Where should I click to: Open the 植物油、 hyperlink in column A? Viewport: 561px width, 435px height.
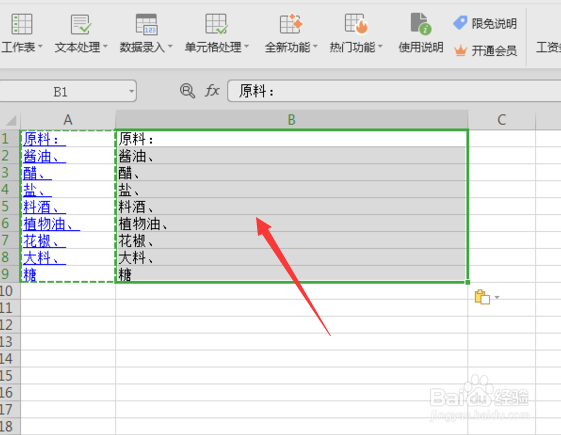pyautogui.click(x=52, y=224)
